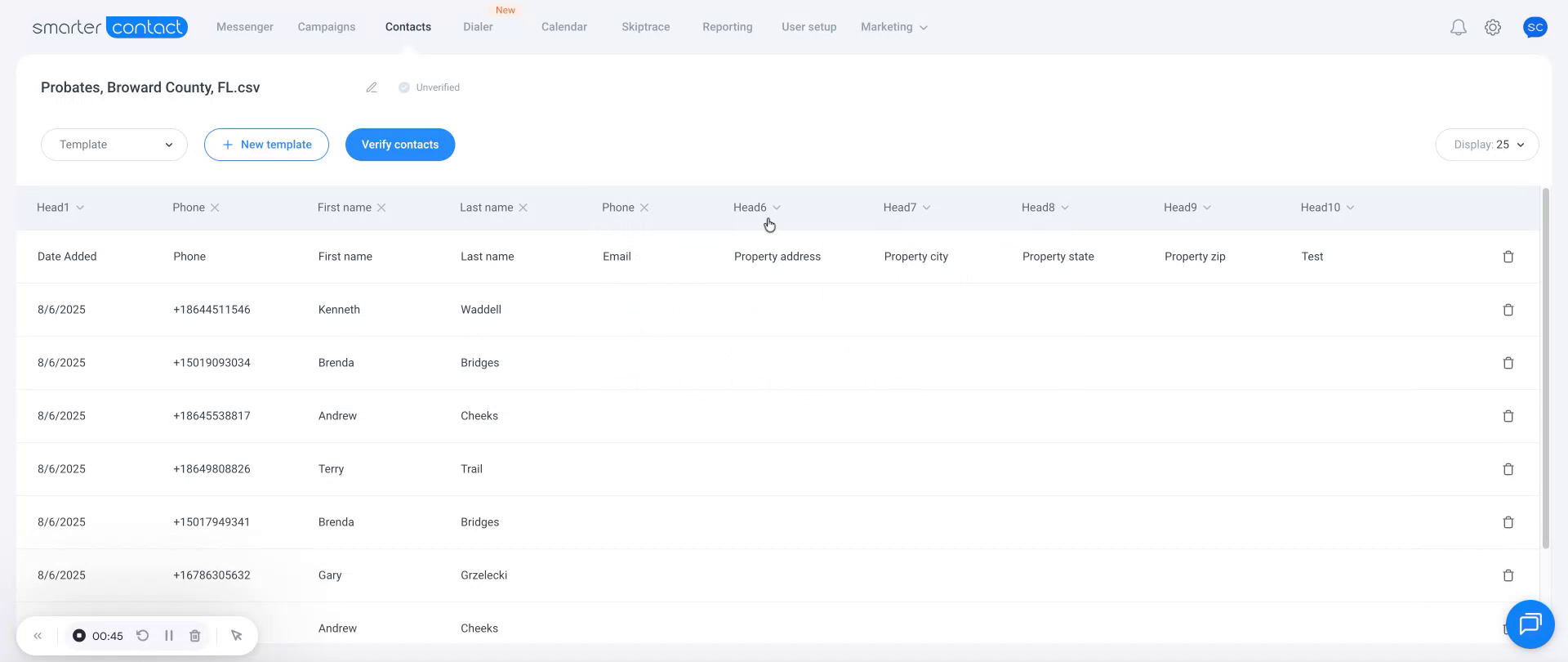Open the Template dropdown
The height and width of the screenshot is (662, 1568).
coord(114,145)
